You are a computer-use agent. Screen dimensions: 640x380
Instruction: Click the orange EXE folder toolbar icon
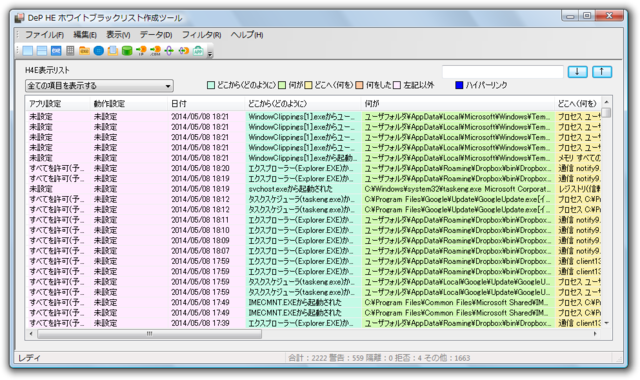(x=84, y=51)
